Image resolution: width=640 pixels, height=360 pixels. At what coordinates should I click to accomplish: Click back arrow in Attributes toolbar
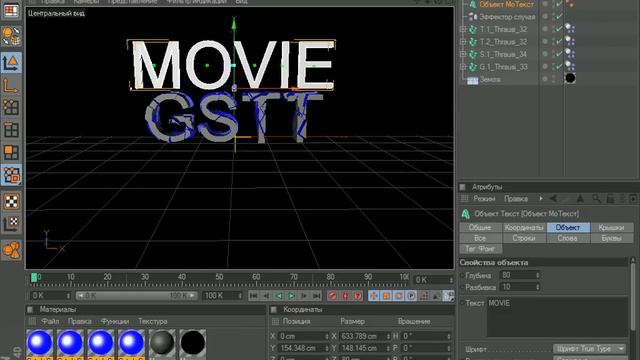(553, 199)
